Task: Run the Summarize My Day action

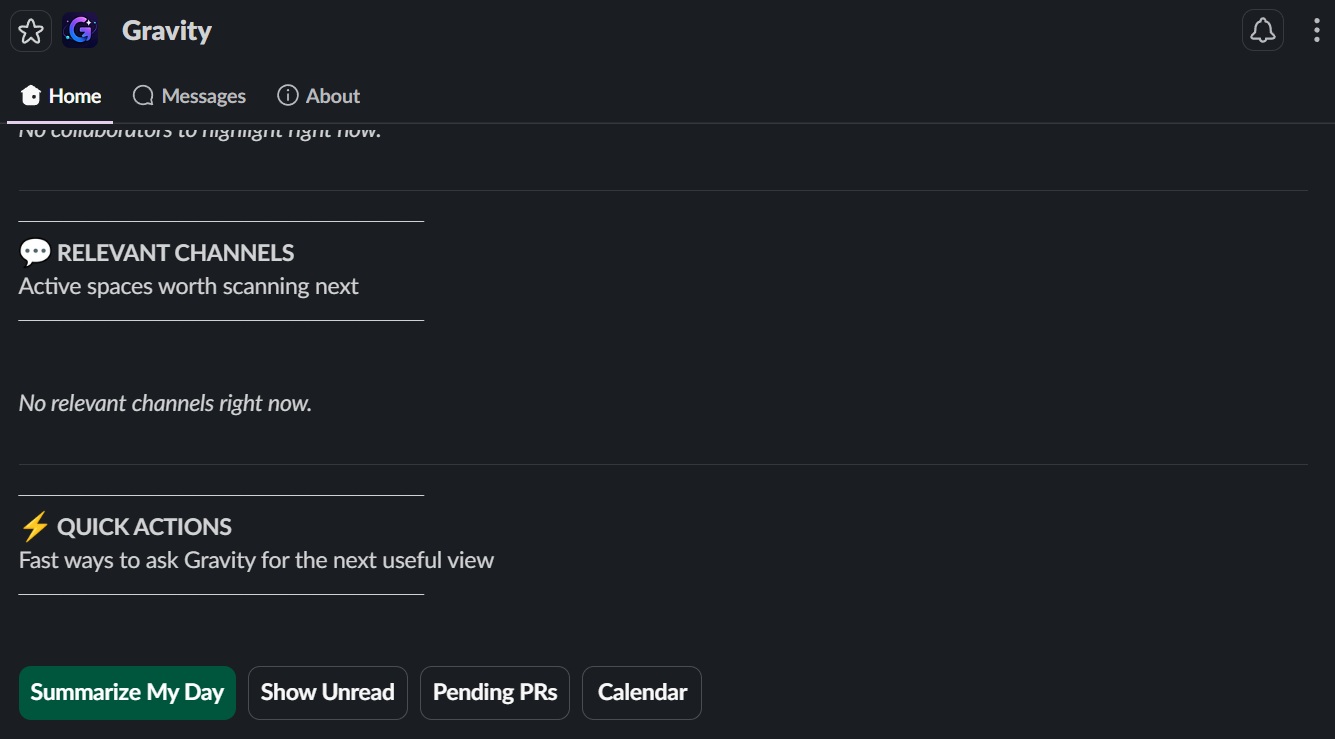Action: 127,693
